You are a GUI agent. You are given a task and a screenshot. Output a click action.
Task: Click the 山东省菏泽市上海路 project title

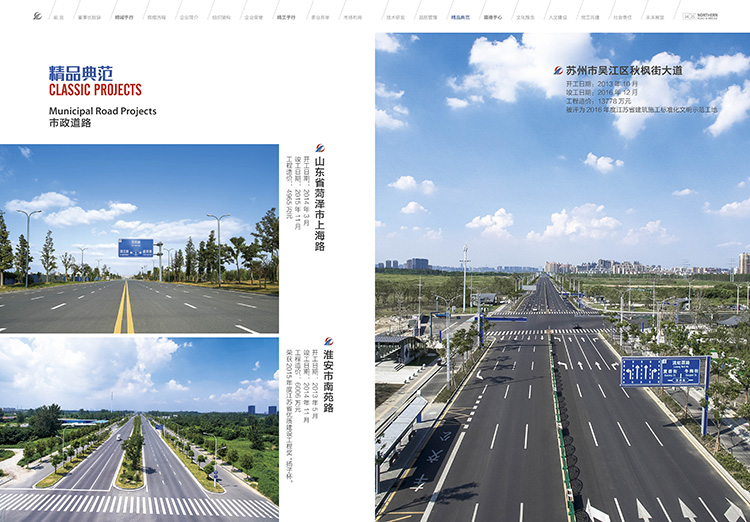pyautogui.click(x=319, y=205)
